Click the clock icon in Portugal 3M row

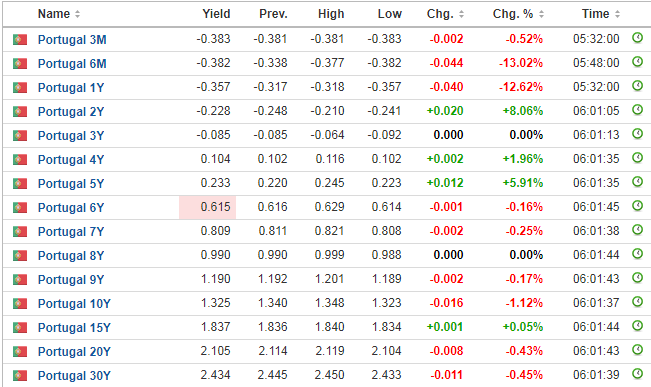[637, 38]
